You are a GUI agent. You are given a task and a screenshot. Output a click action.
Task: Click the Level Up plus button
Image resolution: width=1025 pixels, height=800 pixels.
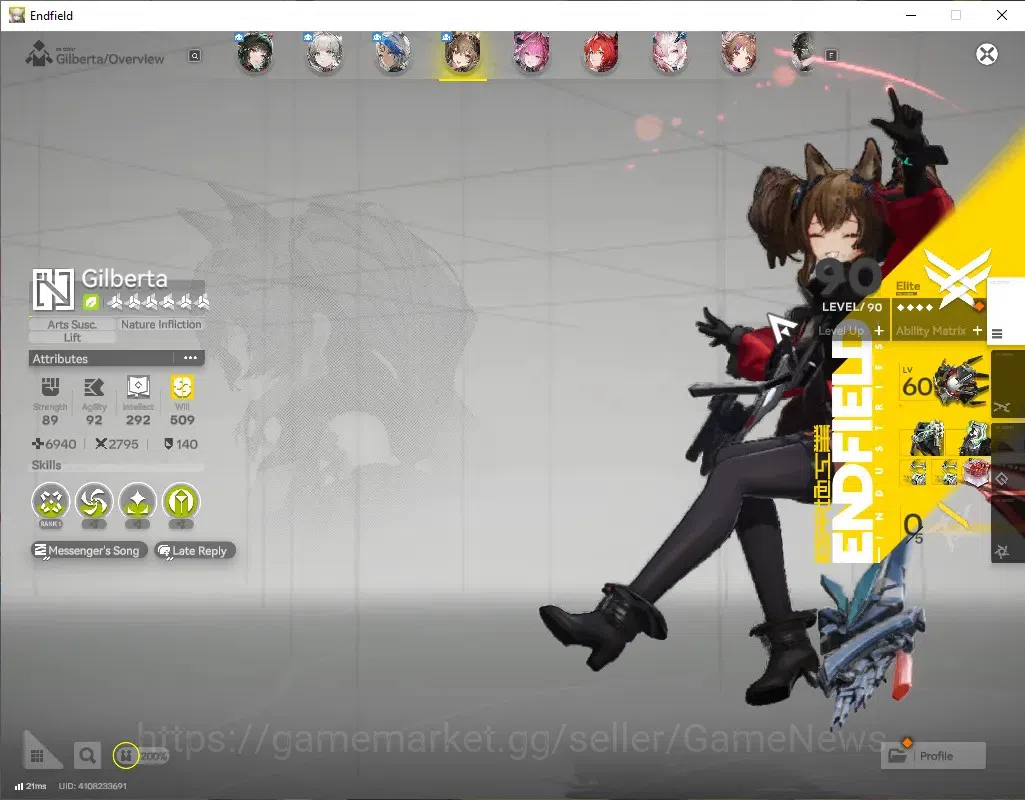tap(879, 331)
